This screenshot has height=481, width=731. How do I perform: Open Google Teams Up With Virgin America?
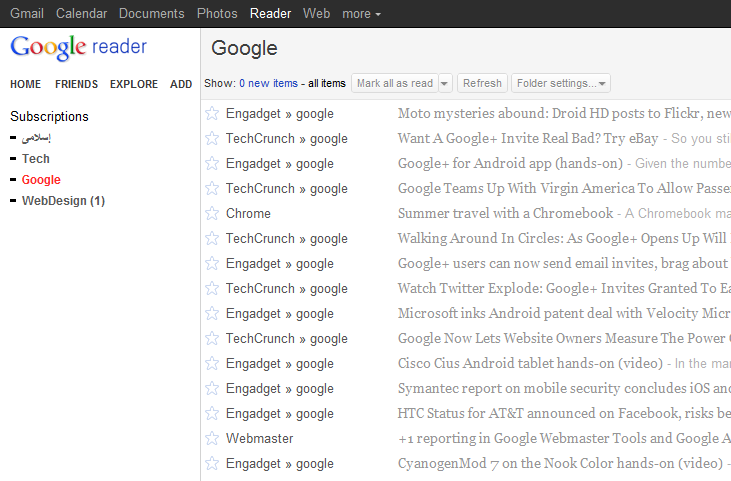(x=564, y=188)
